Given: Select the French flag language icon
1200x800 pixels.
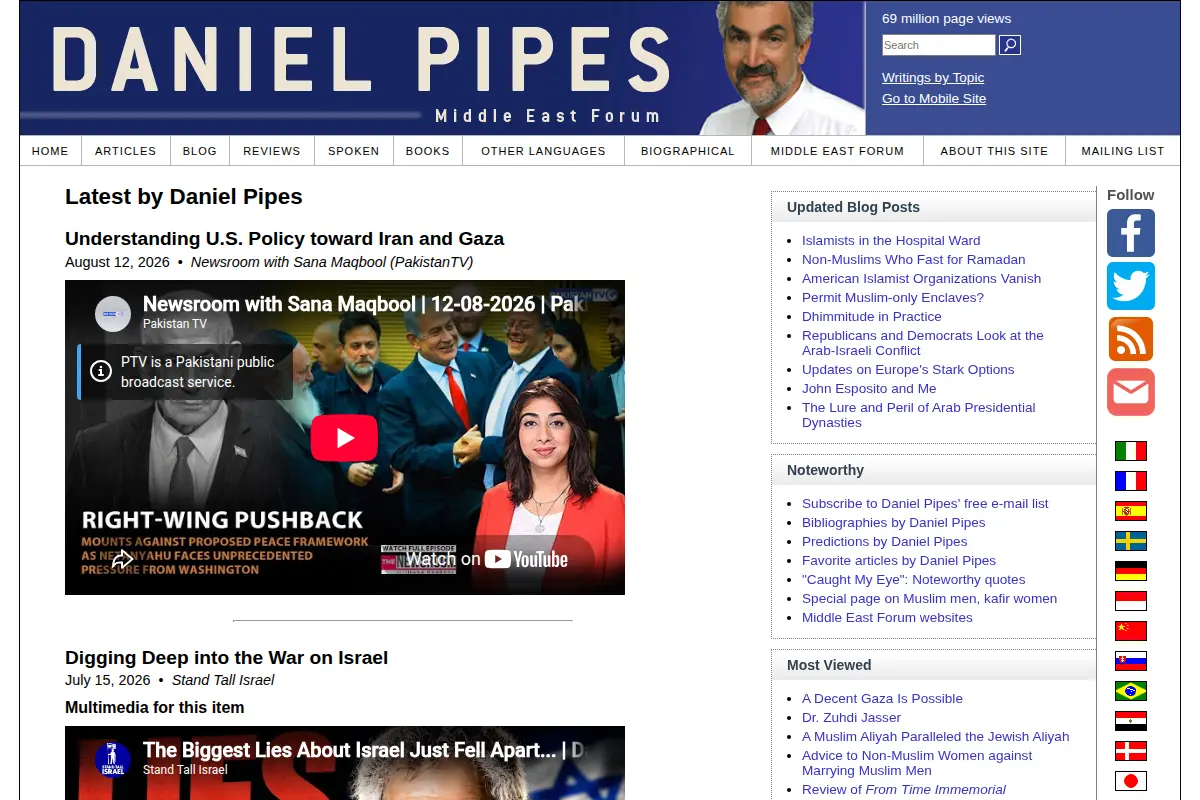Looking at the screenshot, I should click(1131, 481).
